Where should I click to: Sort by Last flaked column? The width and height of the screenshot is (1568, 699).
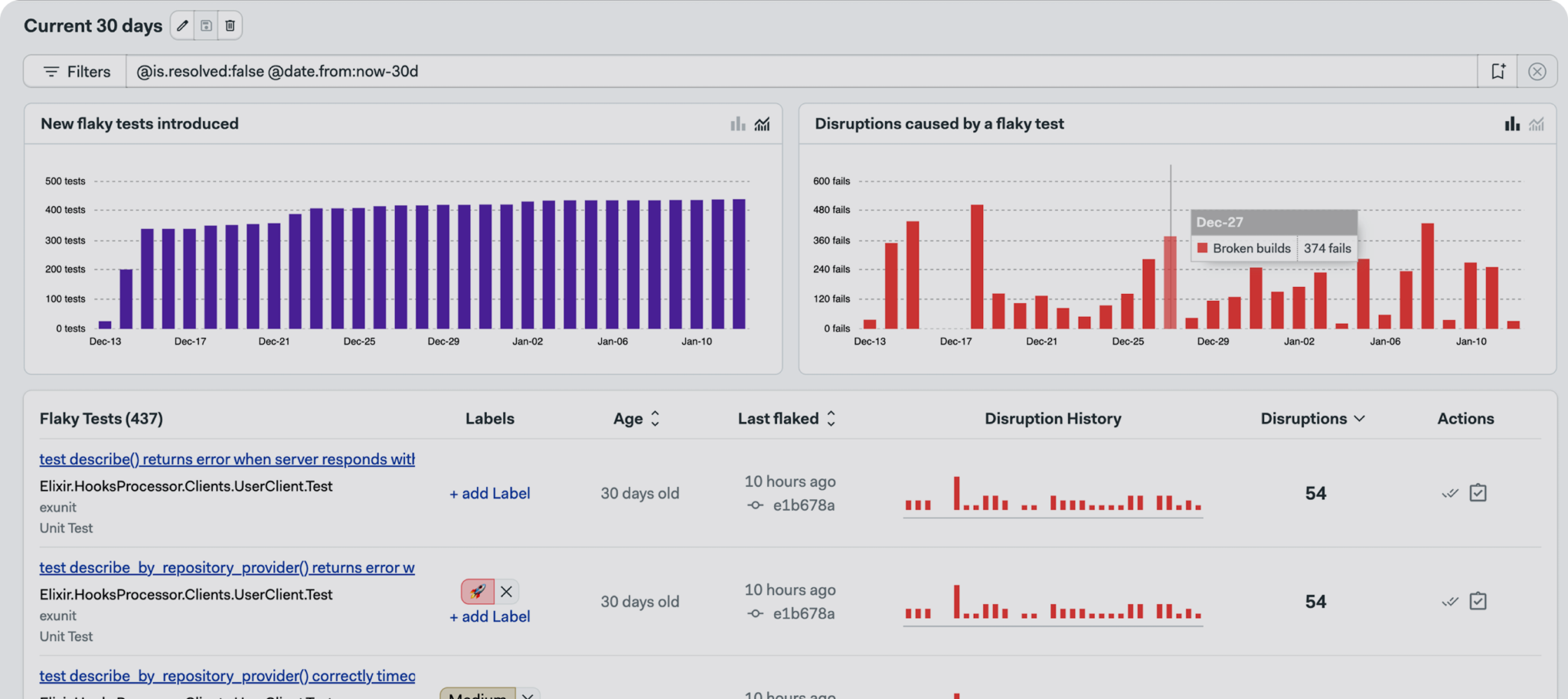tap(832, 418)
